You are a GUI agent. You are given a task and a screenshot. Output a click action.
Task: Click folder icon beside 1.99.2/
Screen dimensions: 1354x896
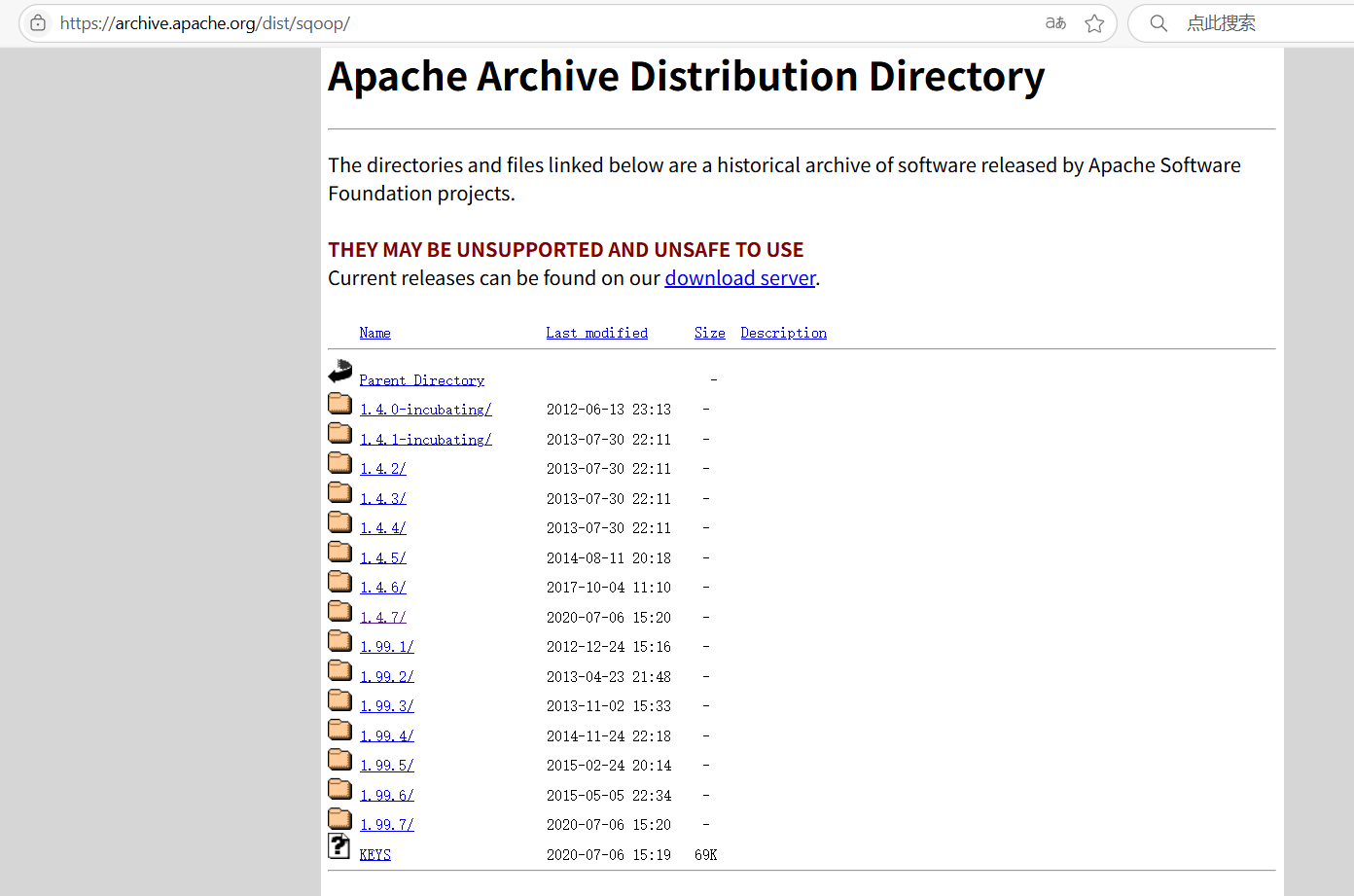point(339,669)
